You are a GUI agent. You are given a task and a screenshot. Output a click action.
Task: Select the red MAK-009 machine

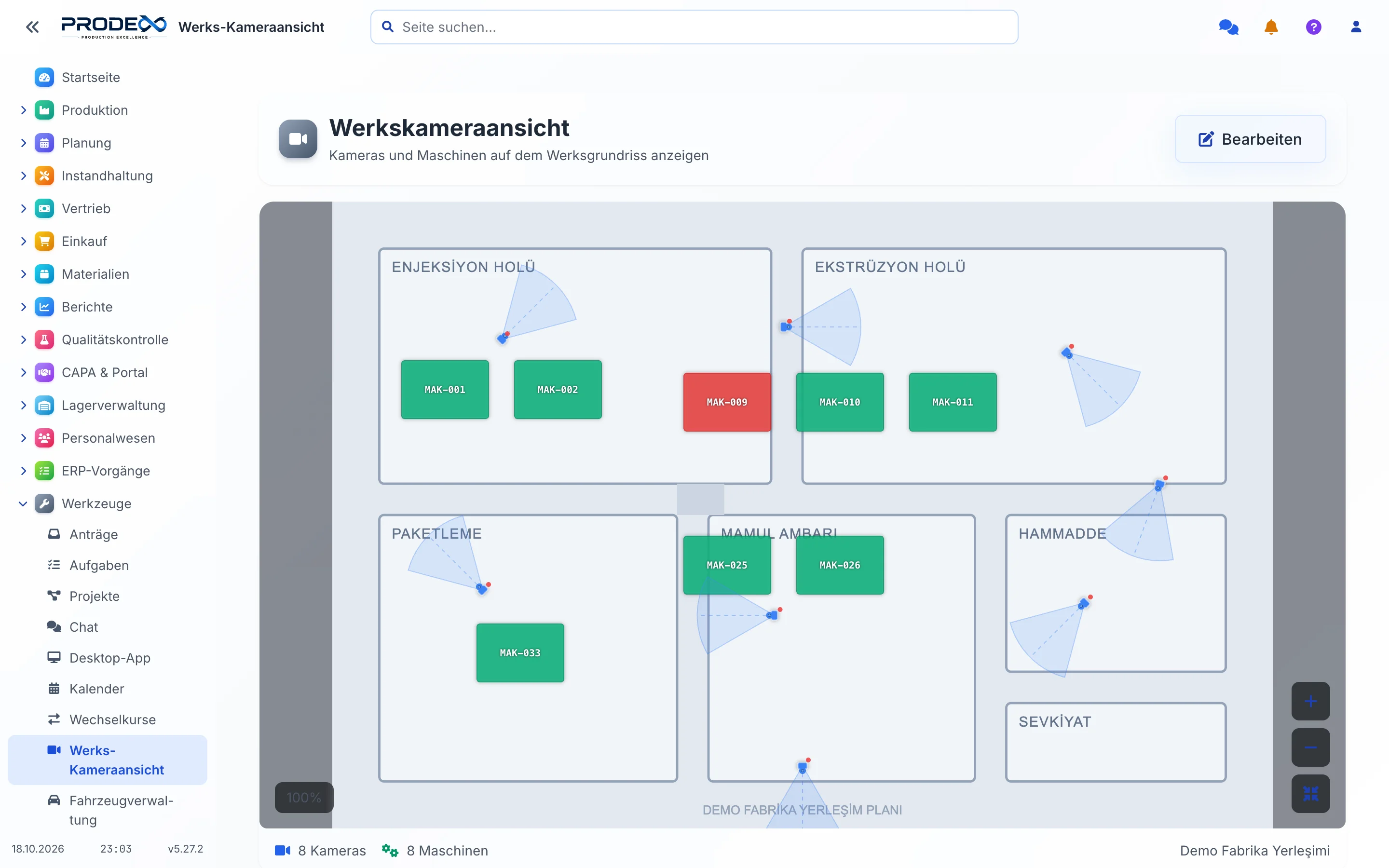pyautogui.click(x=727, y=402)
